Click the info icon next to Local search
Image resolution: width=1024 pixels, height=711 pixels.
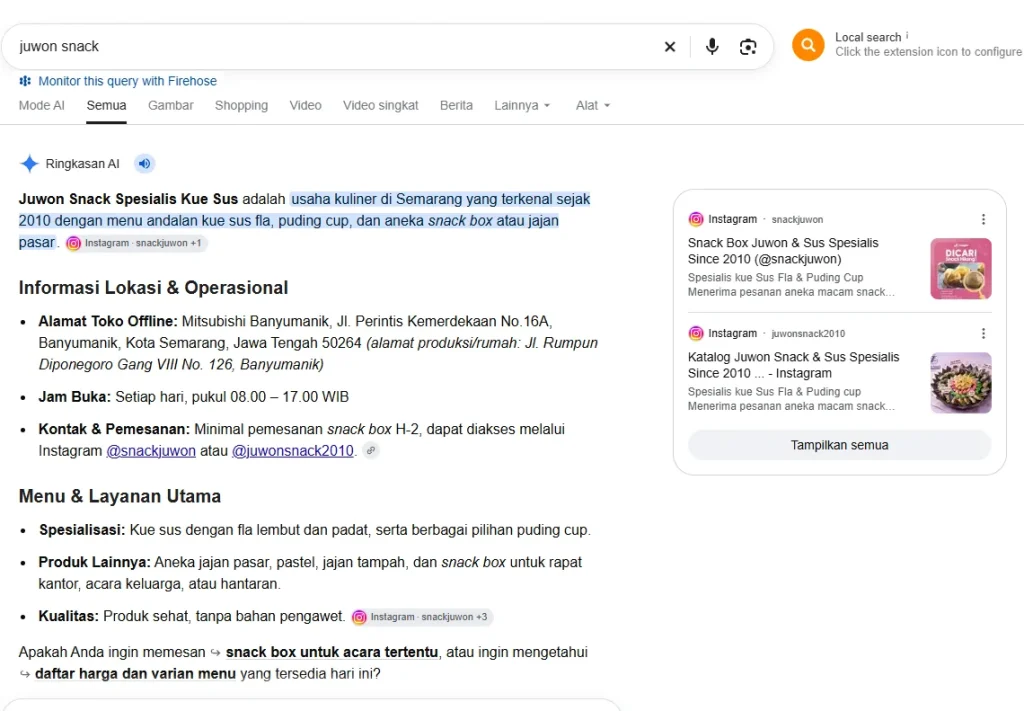tap(906, 35)
